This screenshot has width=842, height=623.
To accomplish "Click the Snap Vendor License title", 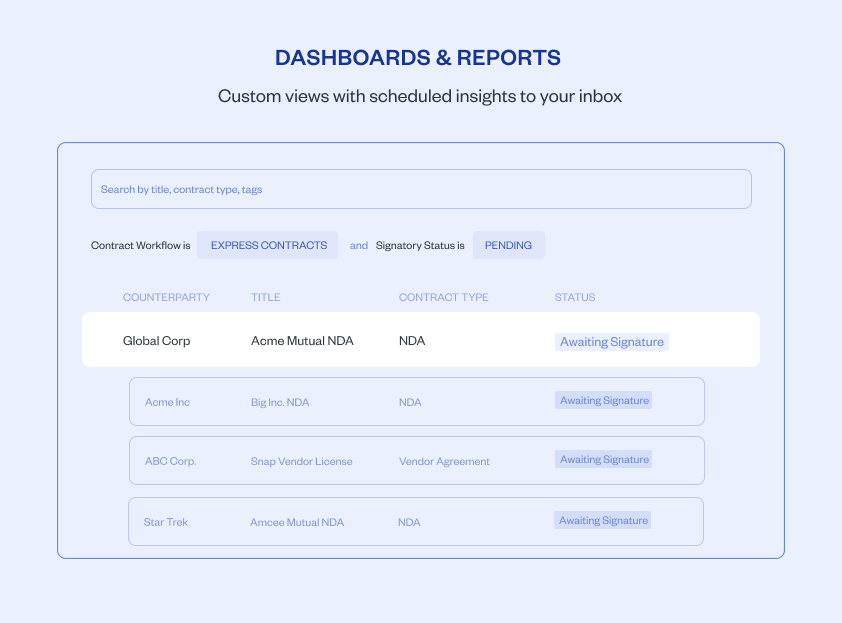I will [301, 461].
